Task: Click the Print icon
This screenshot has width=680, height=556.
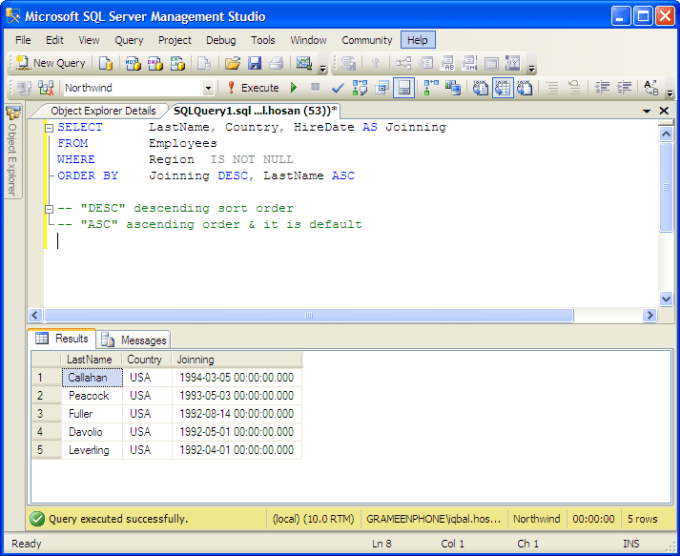Action: [277, 63]
